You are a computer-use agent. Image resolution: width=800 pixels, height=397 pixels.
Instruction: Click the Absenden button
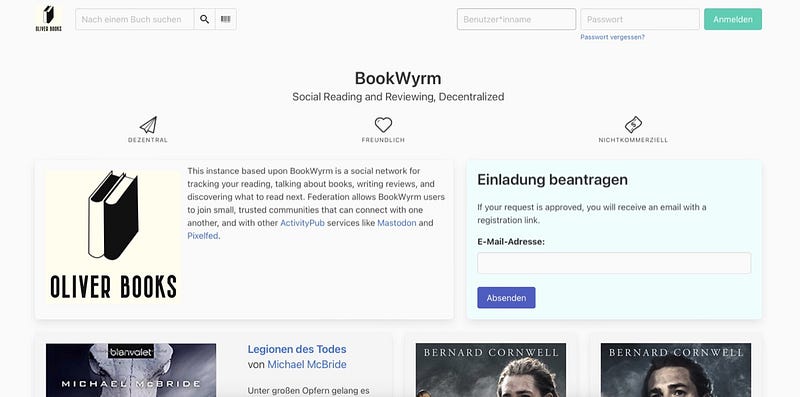506,297
